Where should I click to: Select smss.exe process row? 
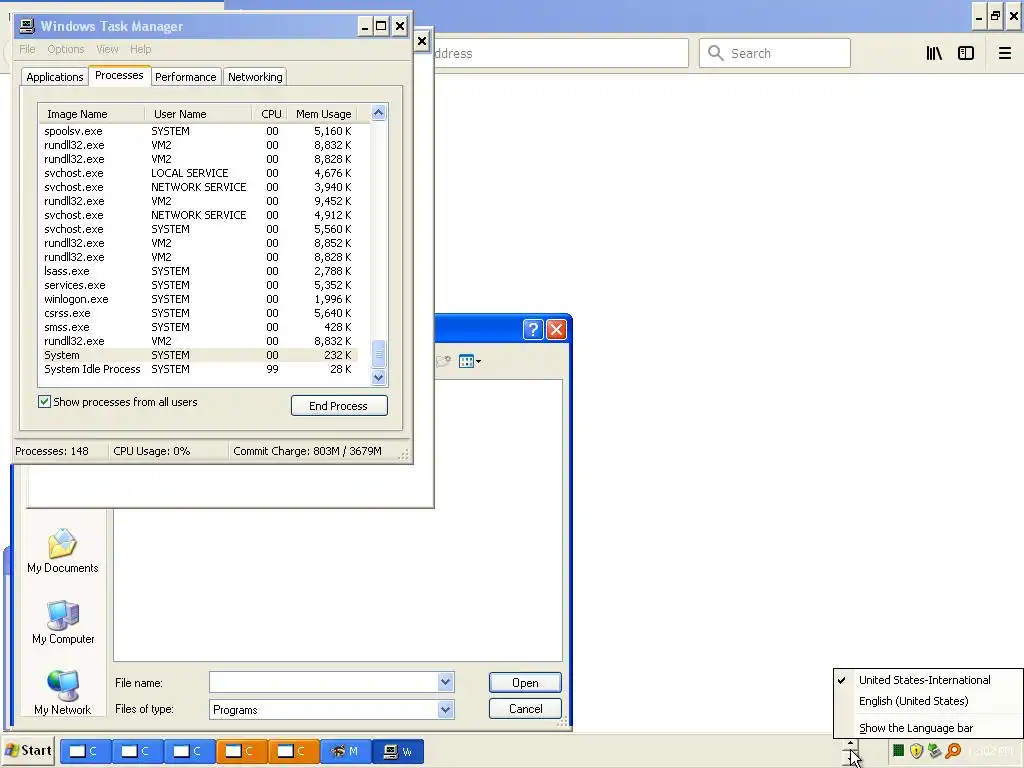tap(198, 327)
